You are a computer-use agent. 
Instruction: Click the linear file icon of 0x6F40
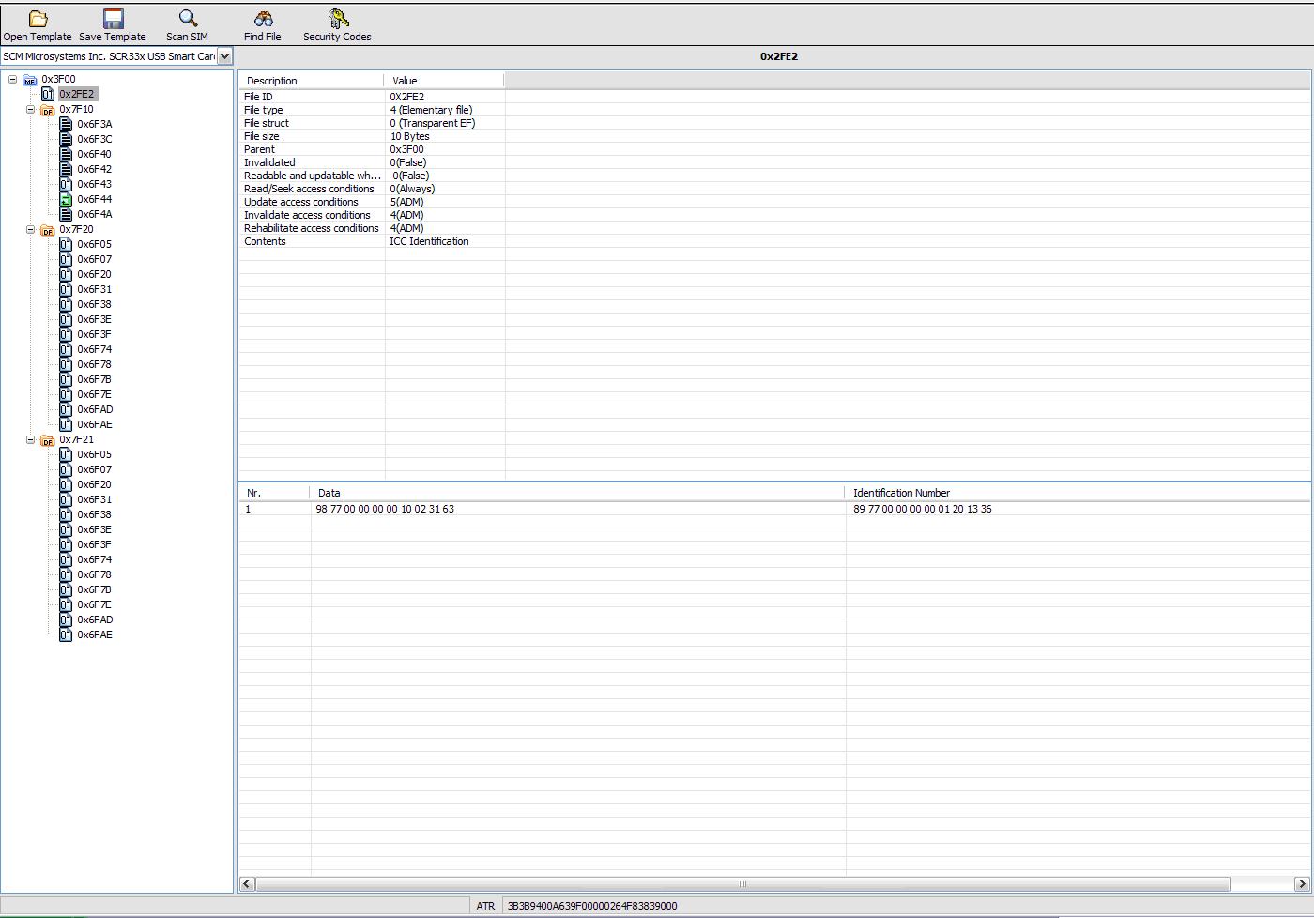coord(66,154)
